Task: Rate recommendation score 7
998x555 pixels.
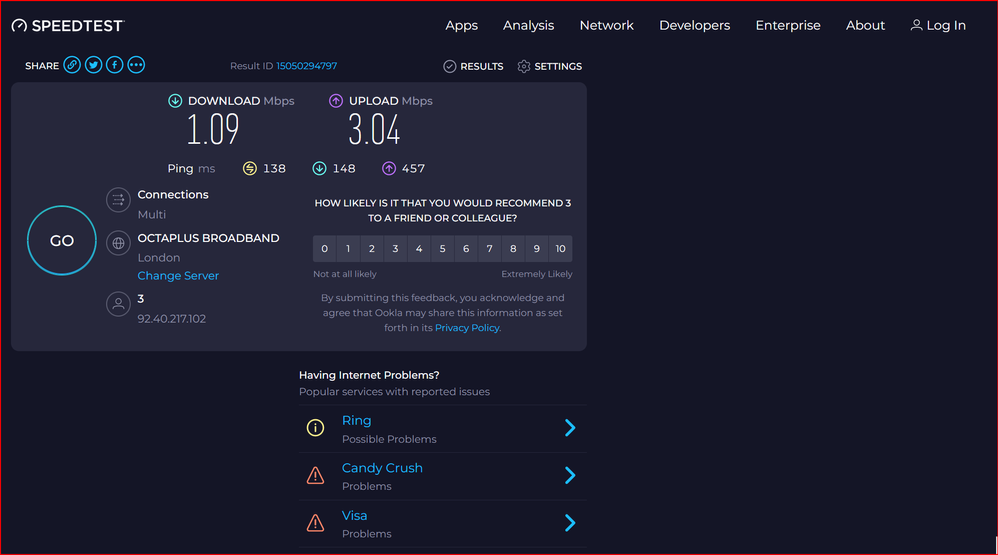Action: (489, 249)
